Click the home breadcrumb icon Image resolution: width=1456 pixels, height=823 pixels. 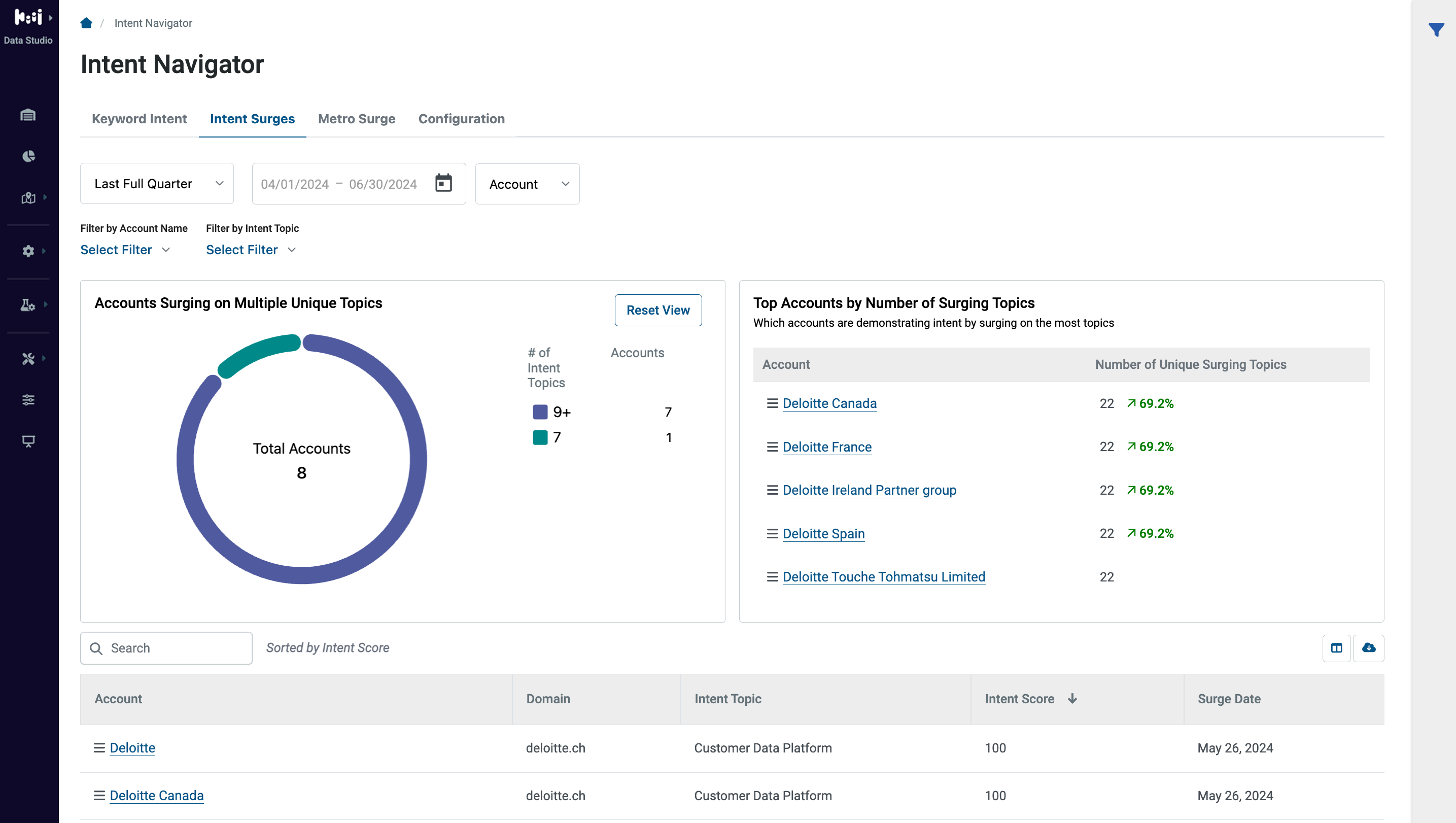pyautogui.click(x=86, y=23)
